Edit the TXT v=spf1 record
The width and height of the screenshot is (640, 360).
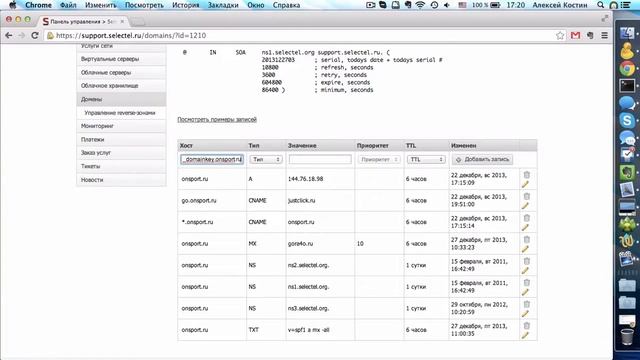coord(525,336)
